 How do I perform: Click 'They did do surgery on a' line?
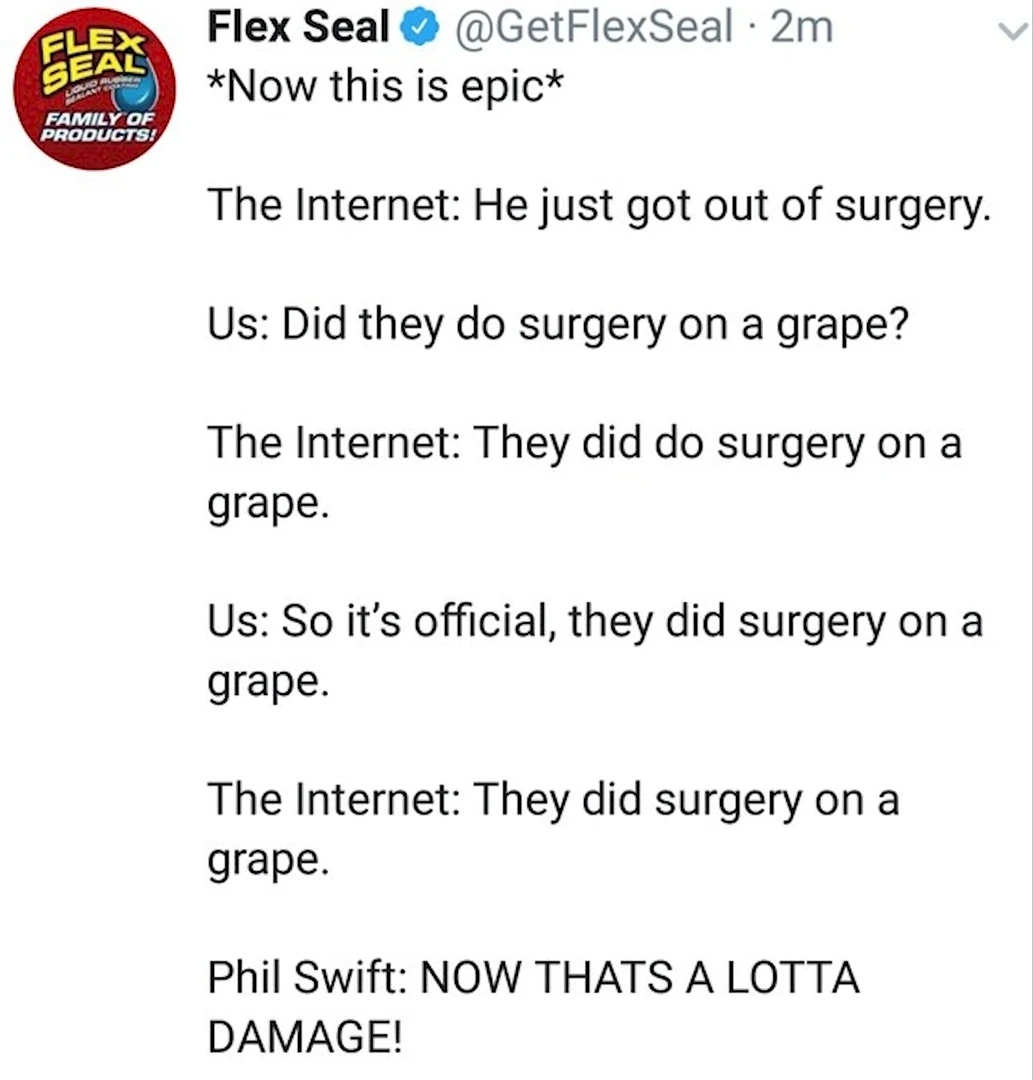(x=584, y=444)
